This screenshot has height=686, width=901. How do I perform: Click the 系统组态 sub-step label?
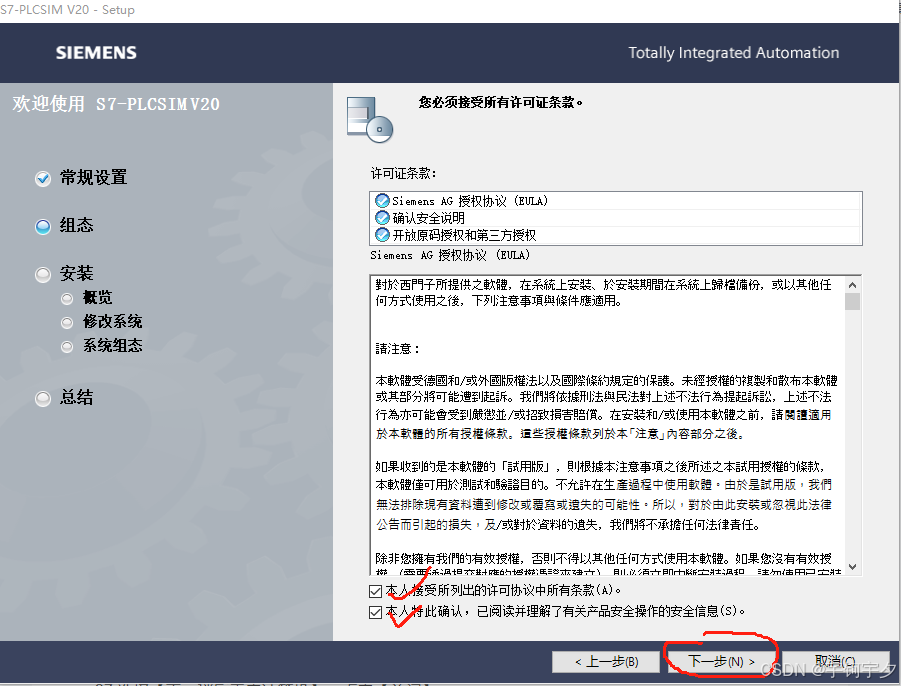point(113,346)
